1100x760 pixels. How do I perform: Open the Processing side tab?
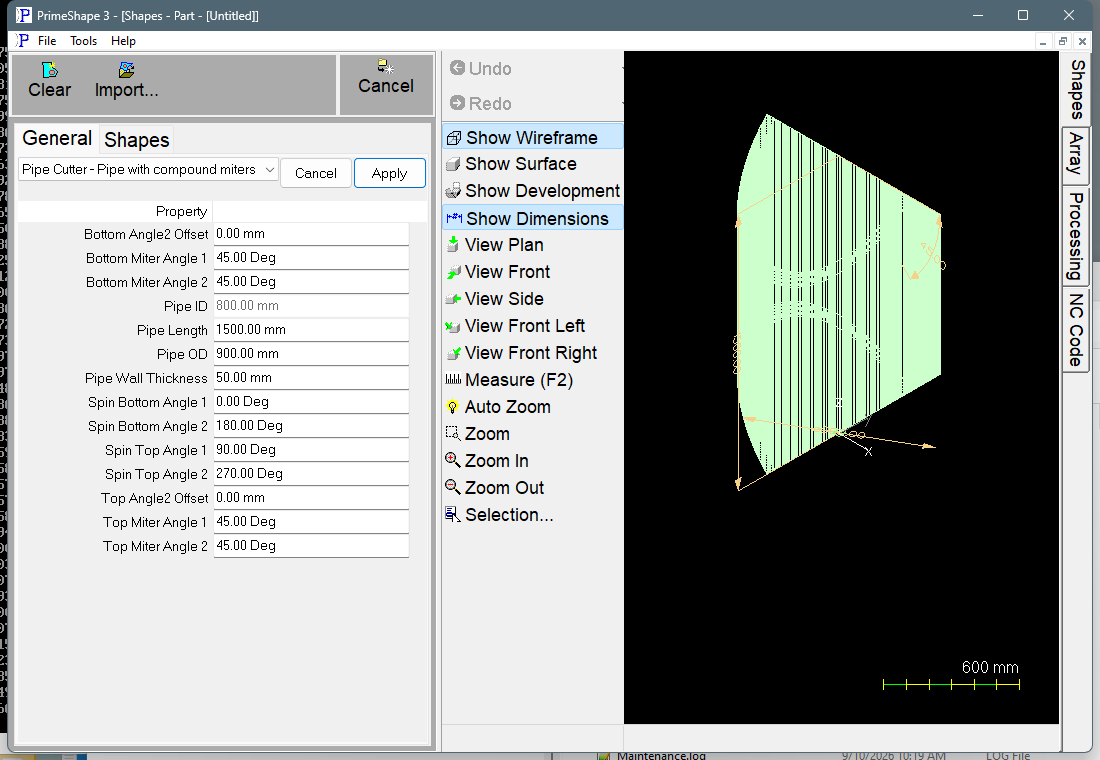[x=1076, y=236]
